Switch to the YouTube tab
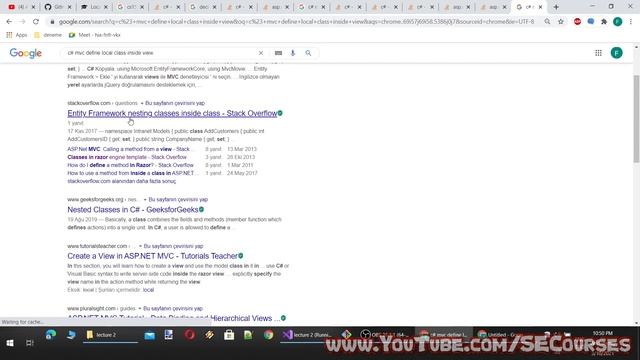The image size is (640, 360). 19,7
